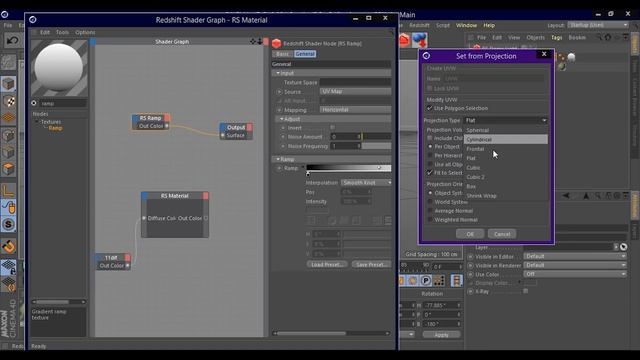Click the Viewport Solo S icon
The width and height of the screenshot is (640, 360).
point(8,224)
